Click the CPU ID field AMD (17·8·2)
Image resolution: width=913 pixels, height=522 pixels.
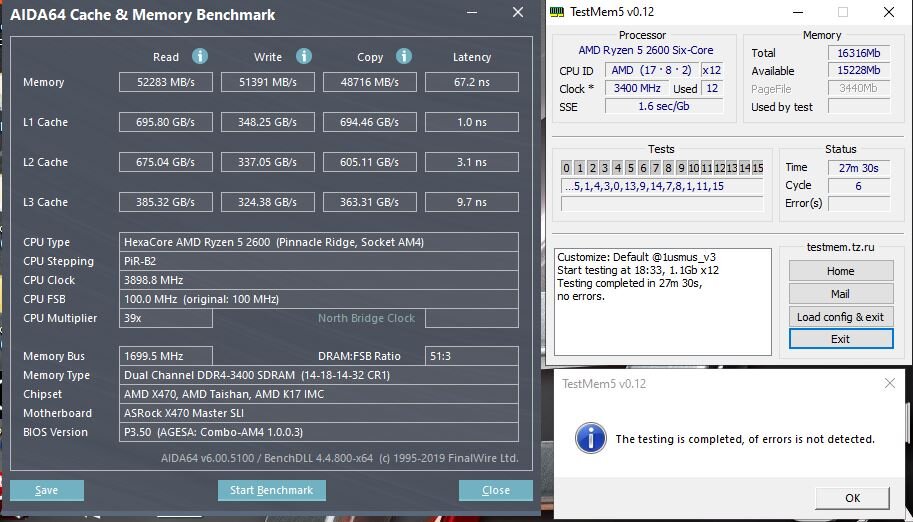pos(652,70)
